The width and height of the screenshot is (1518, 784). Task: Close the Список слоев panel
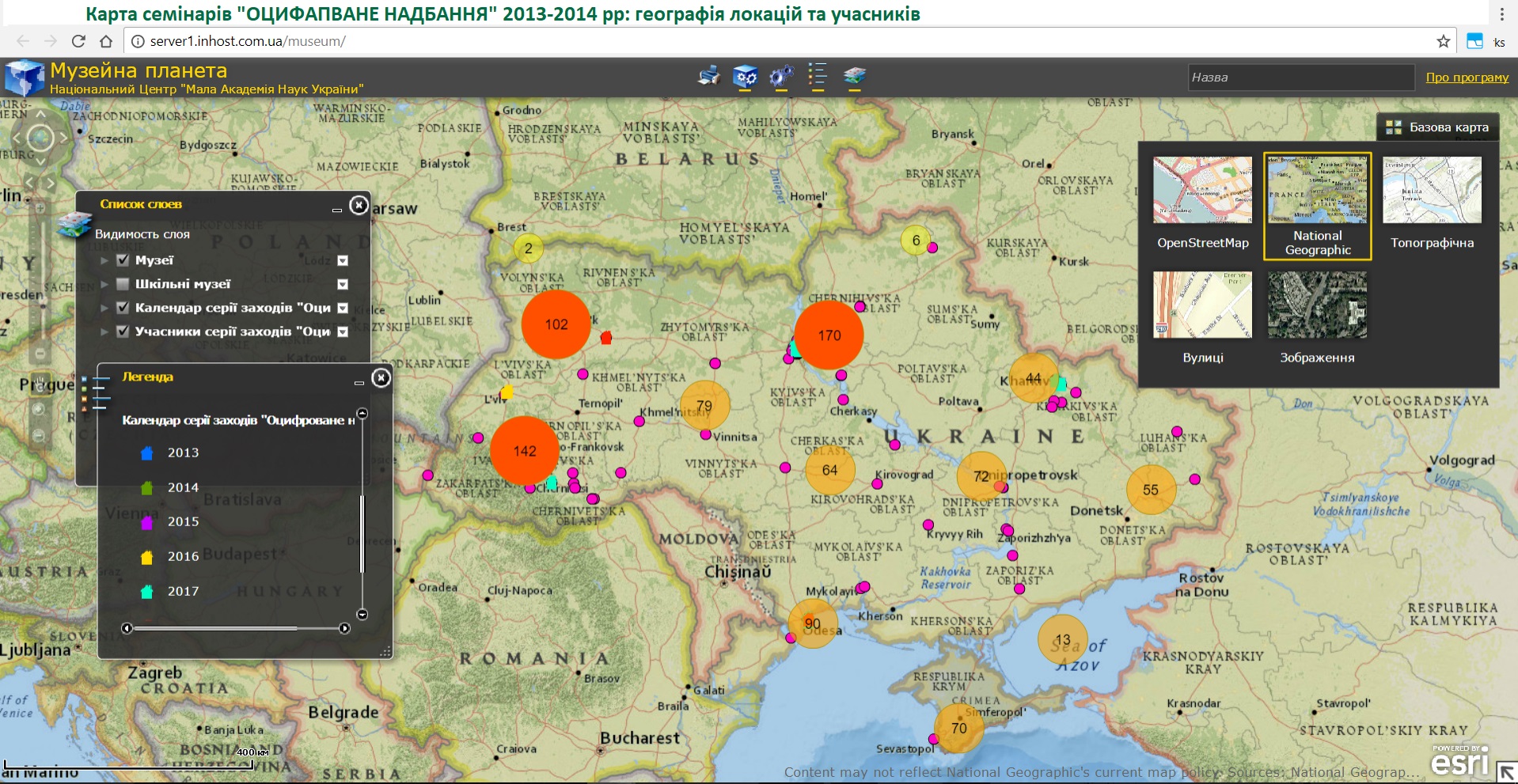359,206
